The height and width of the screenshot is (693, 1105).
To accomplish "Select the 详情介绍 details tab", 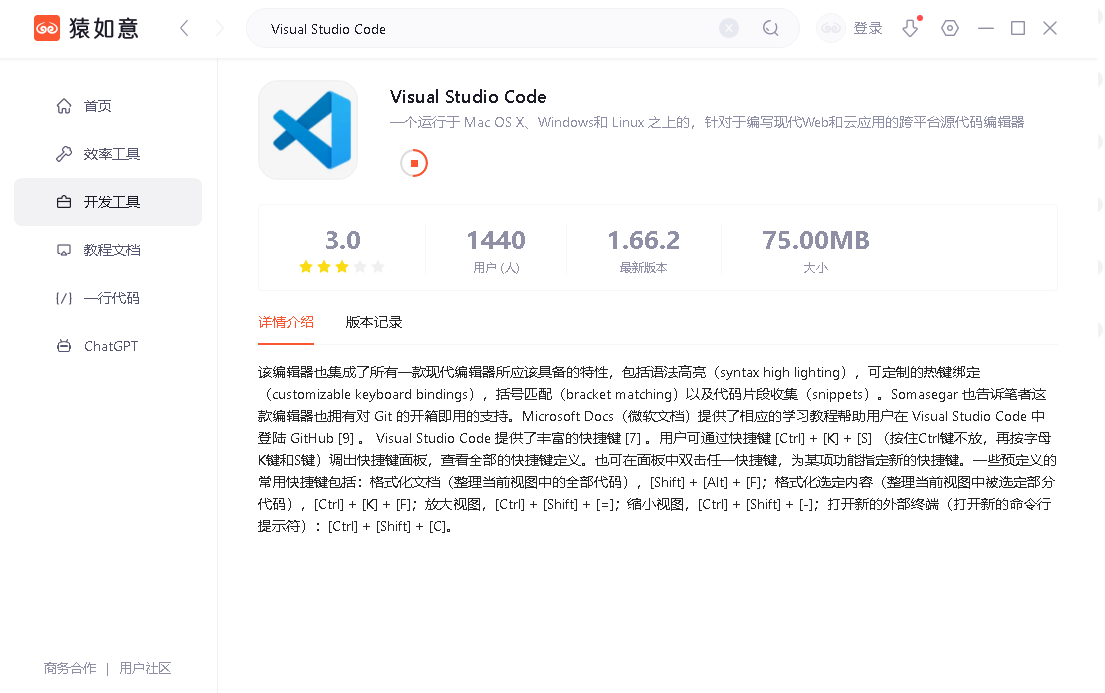I will pos(286,322).
